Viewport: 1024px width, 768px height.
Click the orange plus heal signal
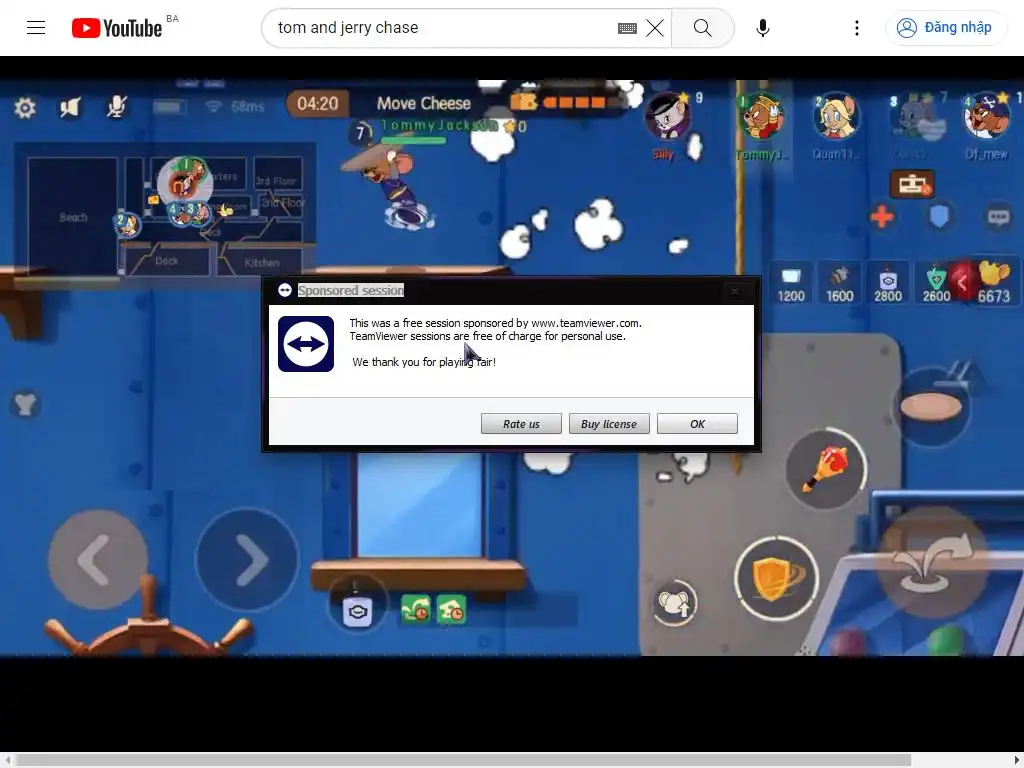(x=882, y=217)
